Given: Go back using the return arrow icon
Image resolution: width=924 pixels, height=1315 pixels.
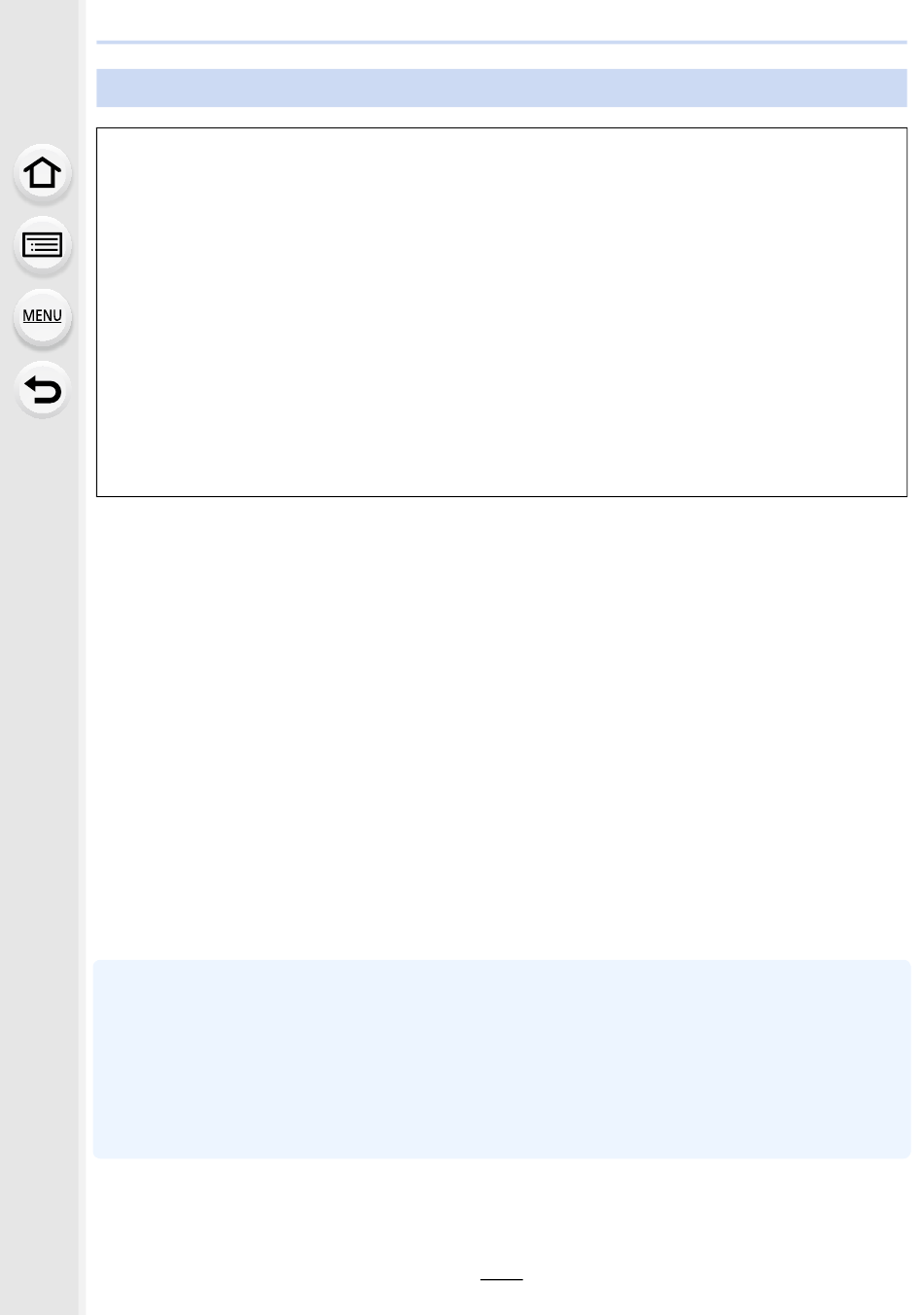Looking at the screenshot, I should point(42,390).
